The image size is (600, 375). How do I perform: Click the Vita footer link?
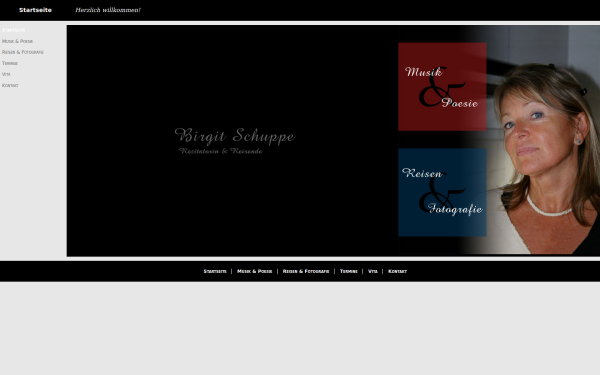373,271
